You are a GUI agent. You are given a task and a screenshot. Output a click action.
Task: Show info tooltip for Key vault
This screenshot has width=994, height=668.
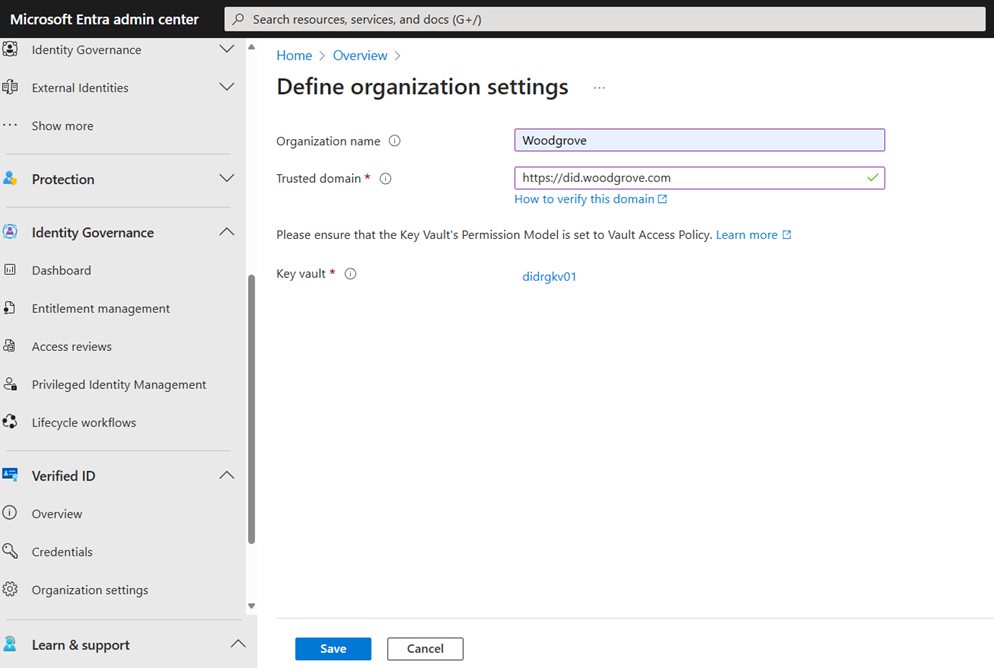(x=351, y=274)
